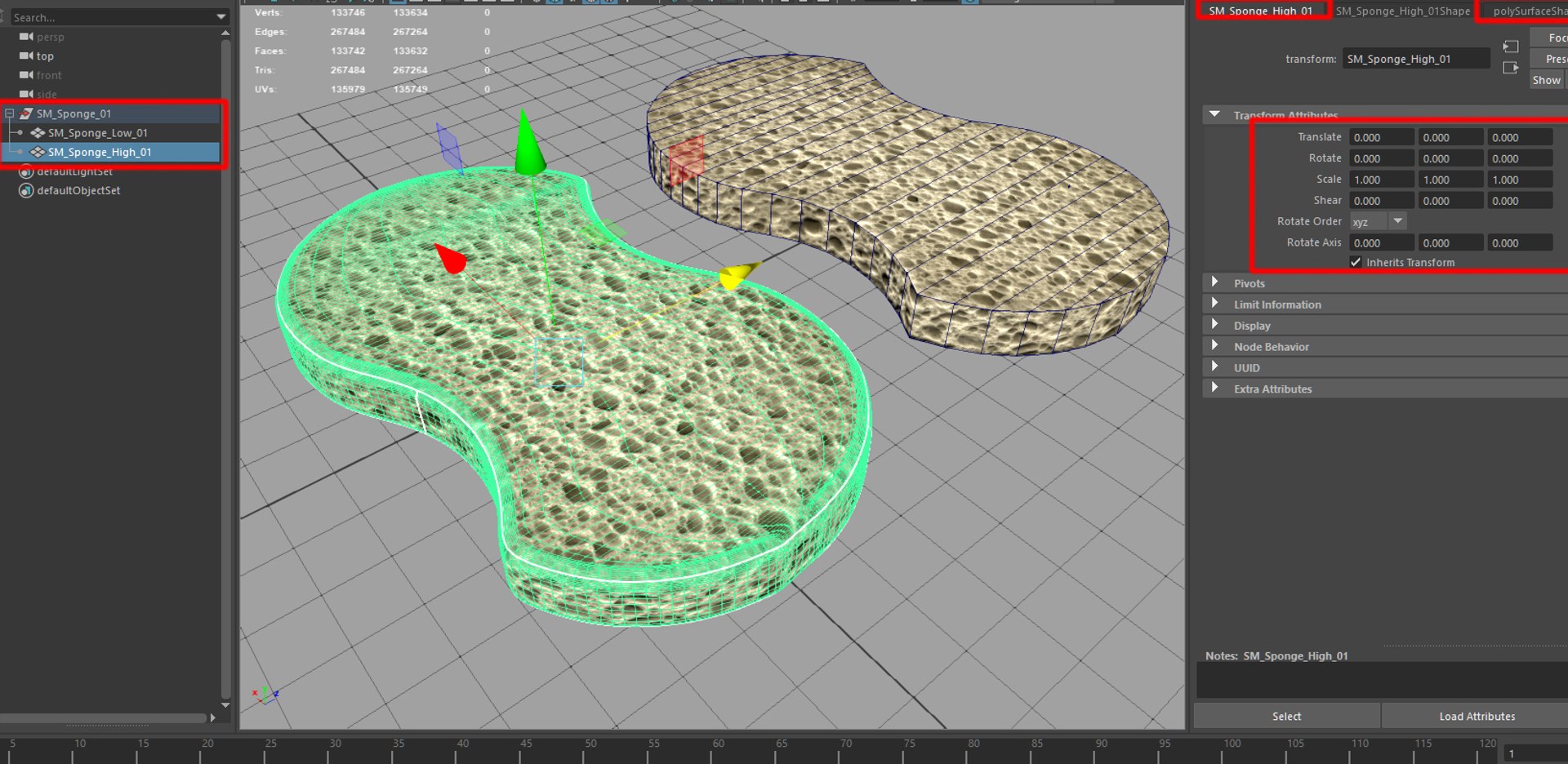This screenshot has height=764, width=1568.
Task: Click the blue plane handle of the manipulator
Action: point(448,147)
